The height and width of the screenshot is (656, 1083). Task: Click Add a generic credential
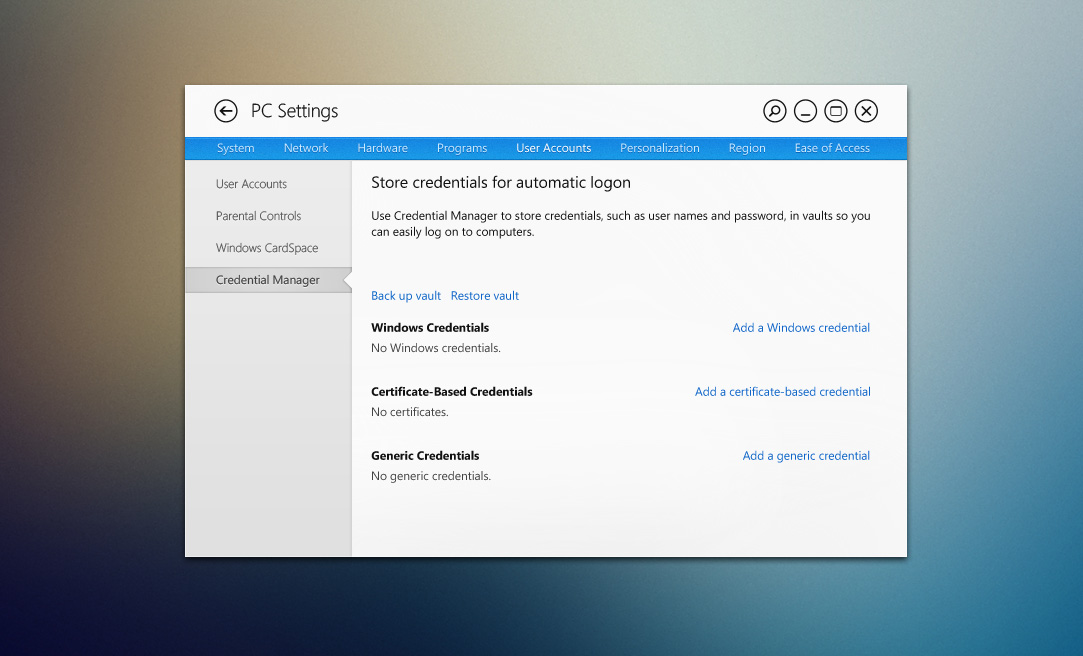pyautogui.click(x=806, y=455)
